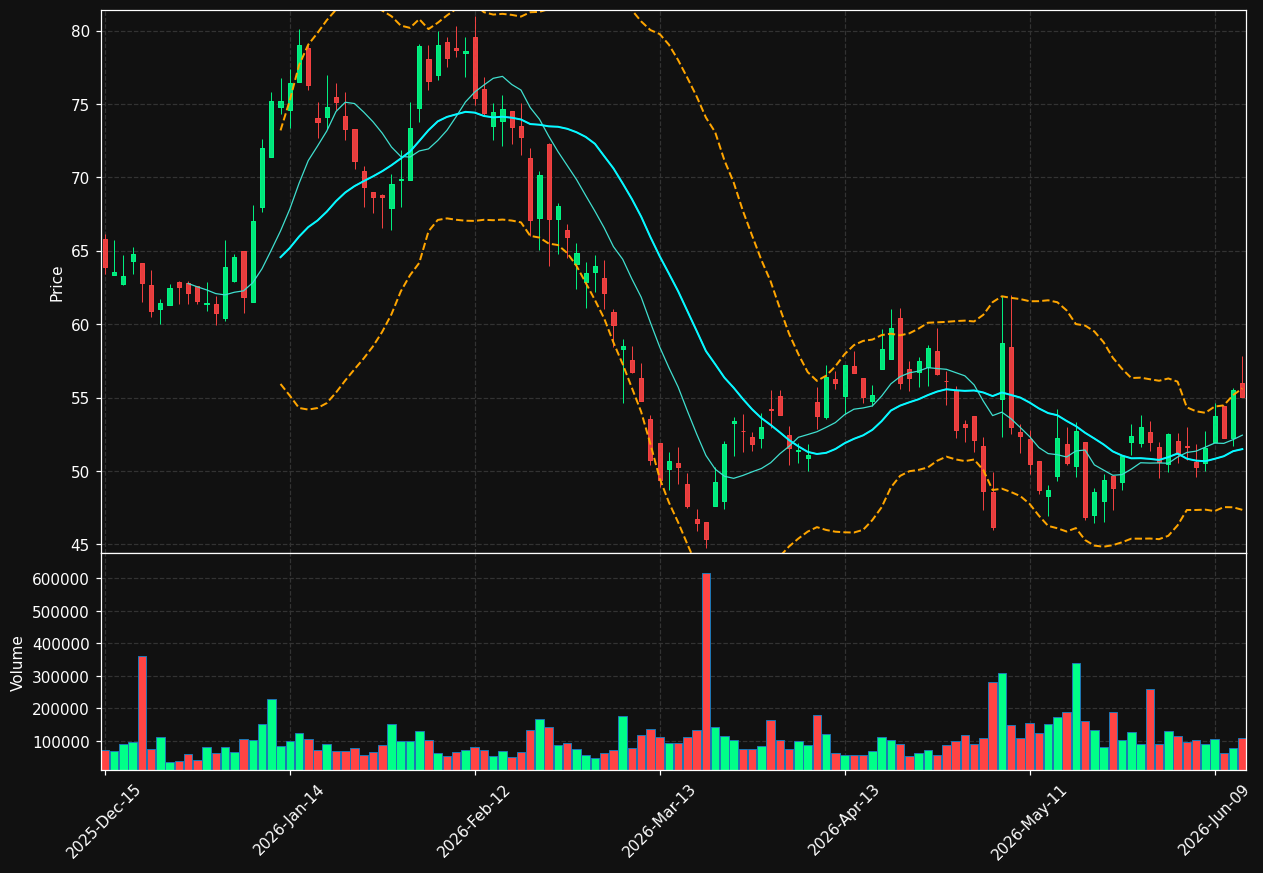Click the tall green May volume bar near 340000
1263x873 pixels.
point(1076,716)
